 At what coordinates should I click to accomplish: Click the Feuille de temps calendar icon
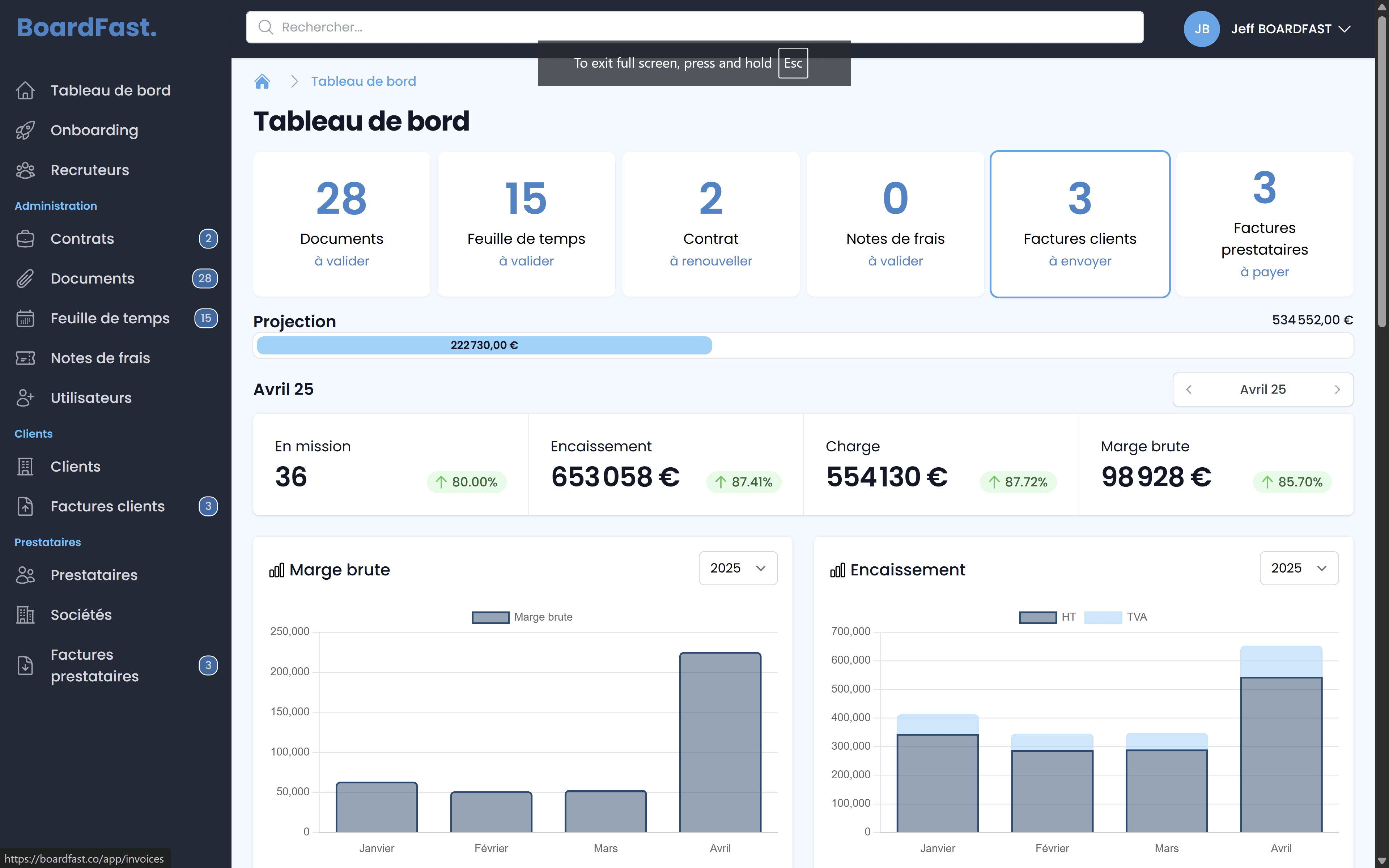[x=25, y=318]
